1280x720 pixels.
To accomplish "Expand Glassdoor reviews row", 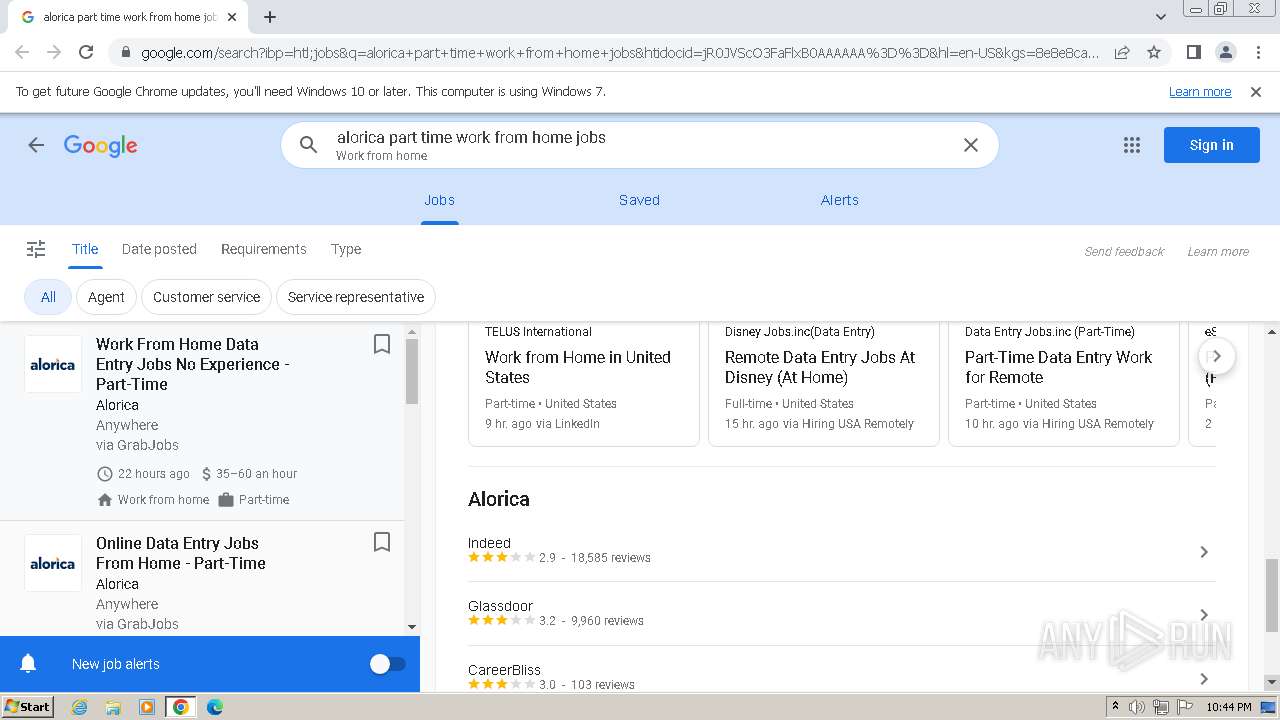I will 841,613.
